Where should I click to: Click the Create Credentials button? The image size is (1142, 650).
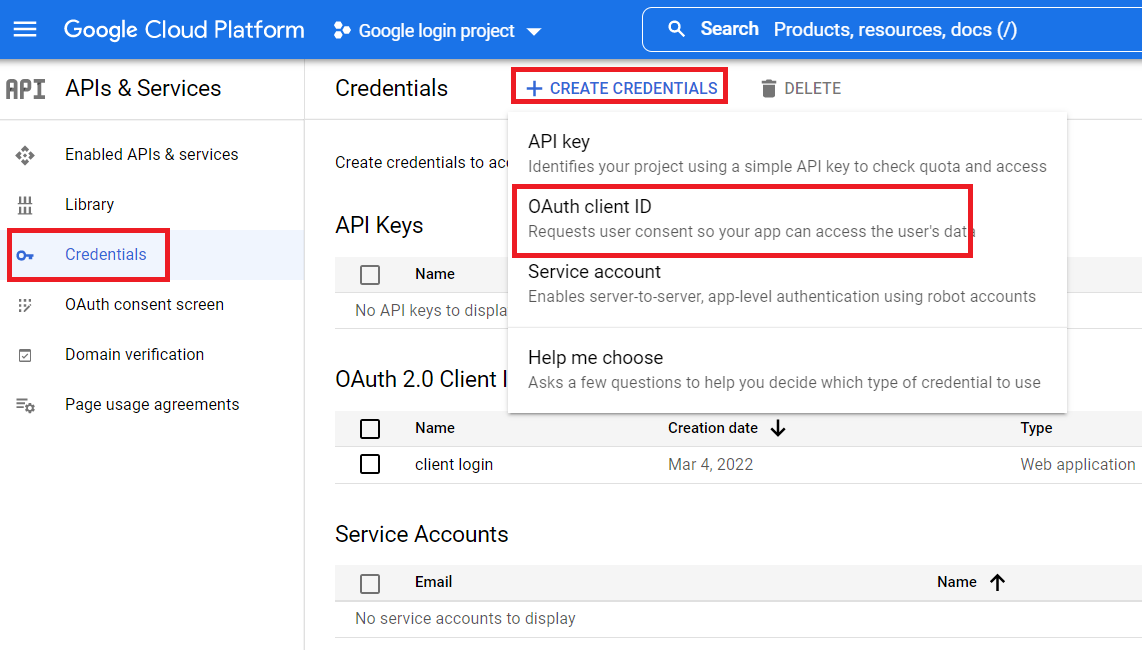(621, 88)
